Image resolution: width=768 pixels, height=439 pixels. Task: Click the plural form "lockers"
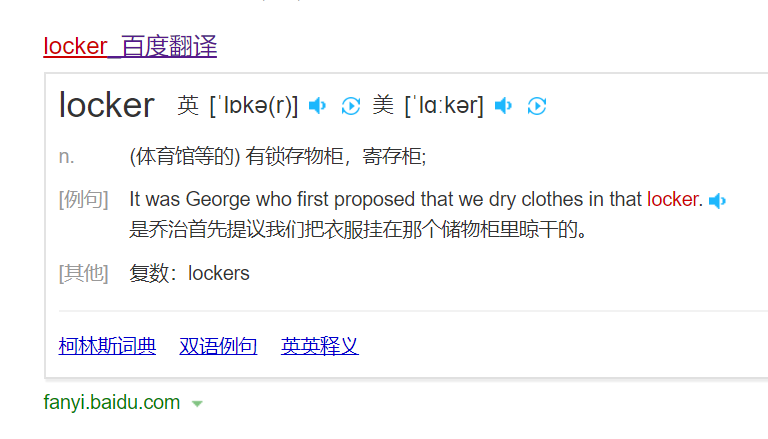[219, 273]
